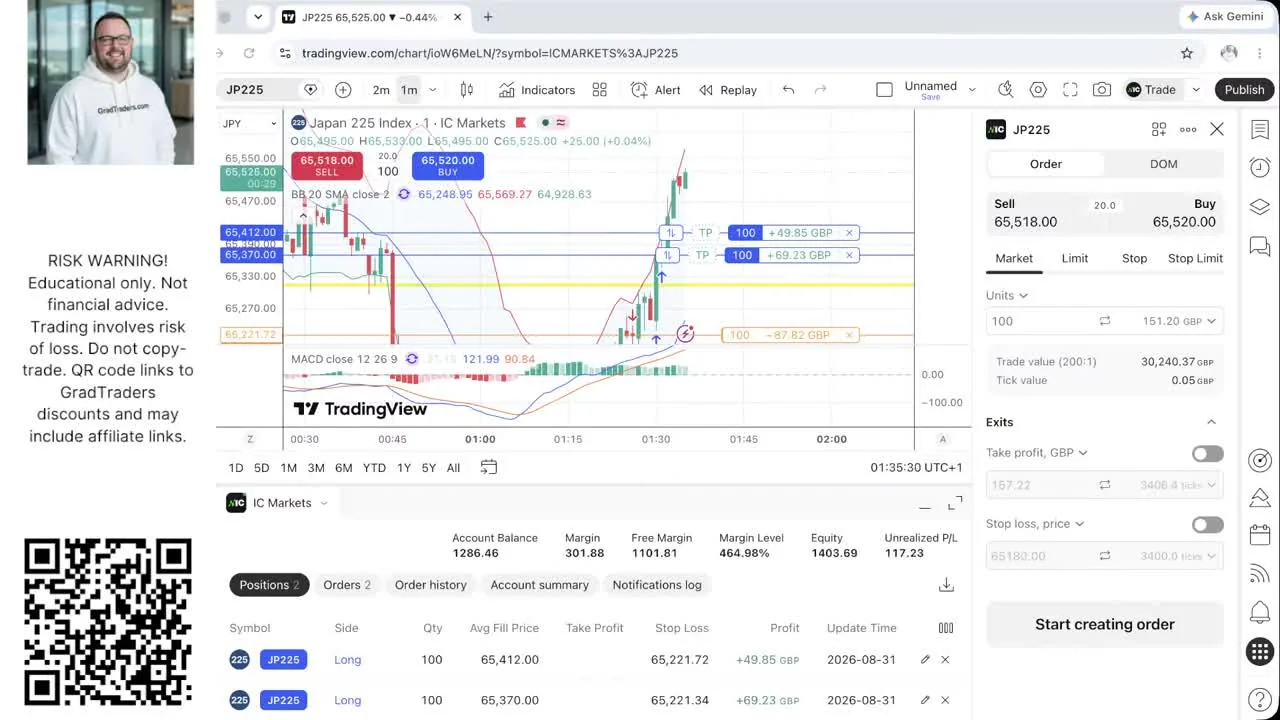Open the Account summary tab

(x=540, y=585)
